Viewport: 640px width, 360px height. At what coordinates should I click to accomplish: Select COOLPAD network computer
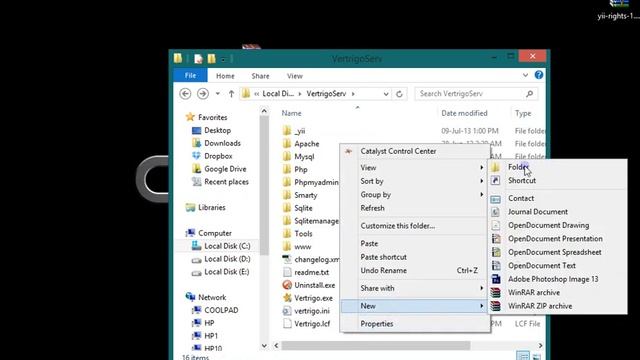(221, 310)
